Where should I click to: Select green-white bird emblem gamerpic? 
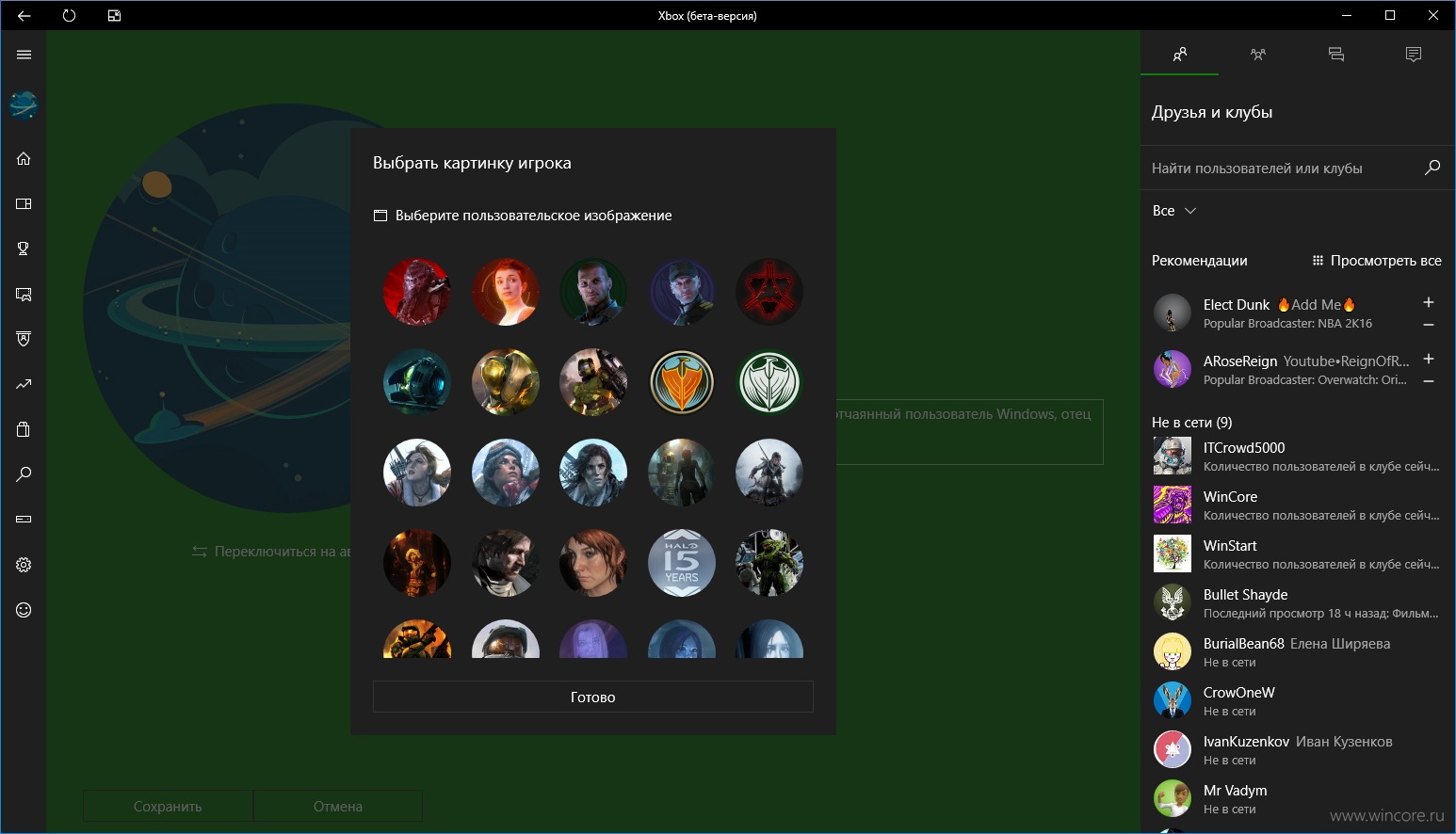769,382
